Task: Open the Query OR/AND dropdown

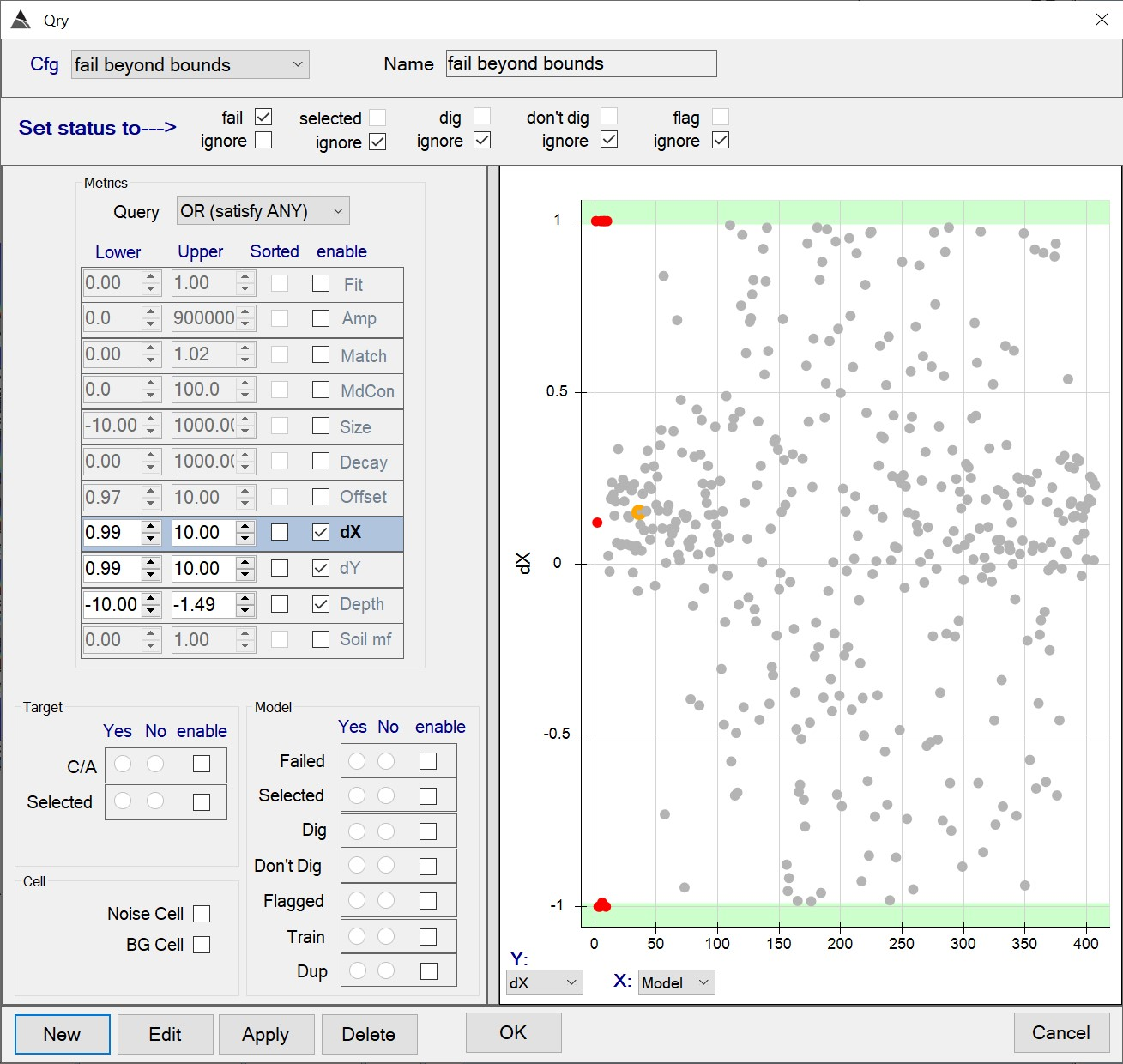Action: tap(263, 211)
